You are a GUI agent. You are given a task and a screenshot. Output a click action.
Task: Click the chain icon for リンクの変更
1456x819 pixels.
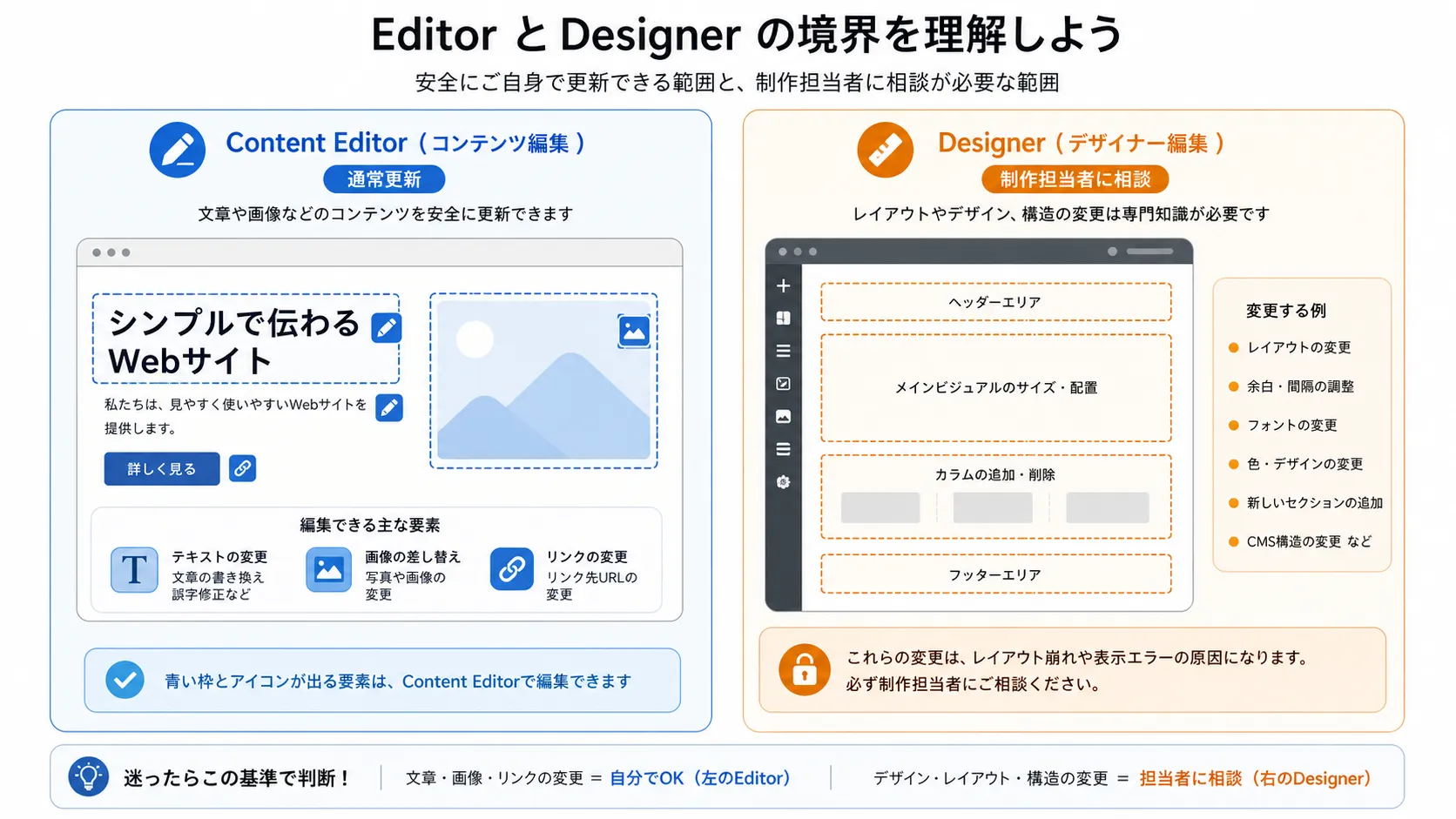click(x=512, y=569)
